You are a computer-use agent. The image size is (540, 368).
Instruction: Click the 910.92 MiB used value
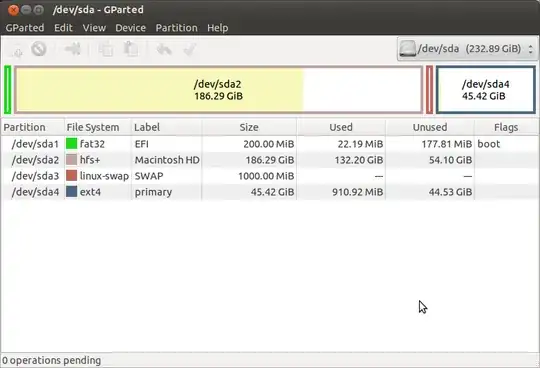[x=357, y=192]
